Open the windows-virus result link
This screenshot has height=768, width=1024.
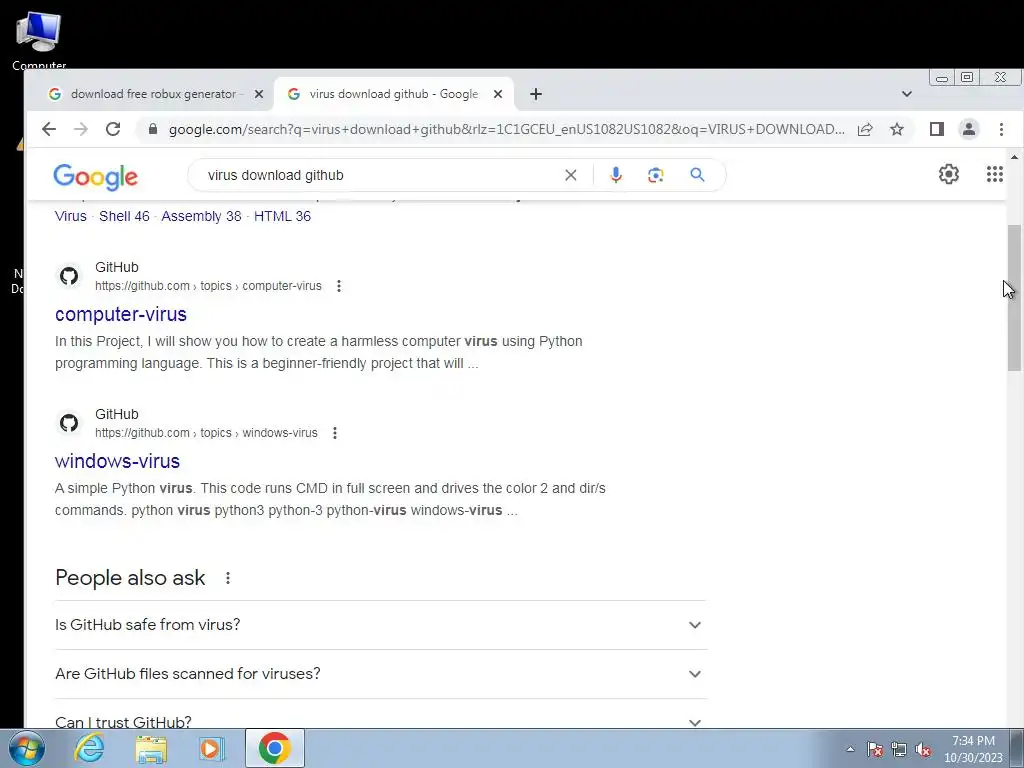(x=118, y=461)
